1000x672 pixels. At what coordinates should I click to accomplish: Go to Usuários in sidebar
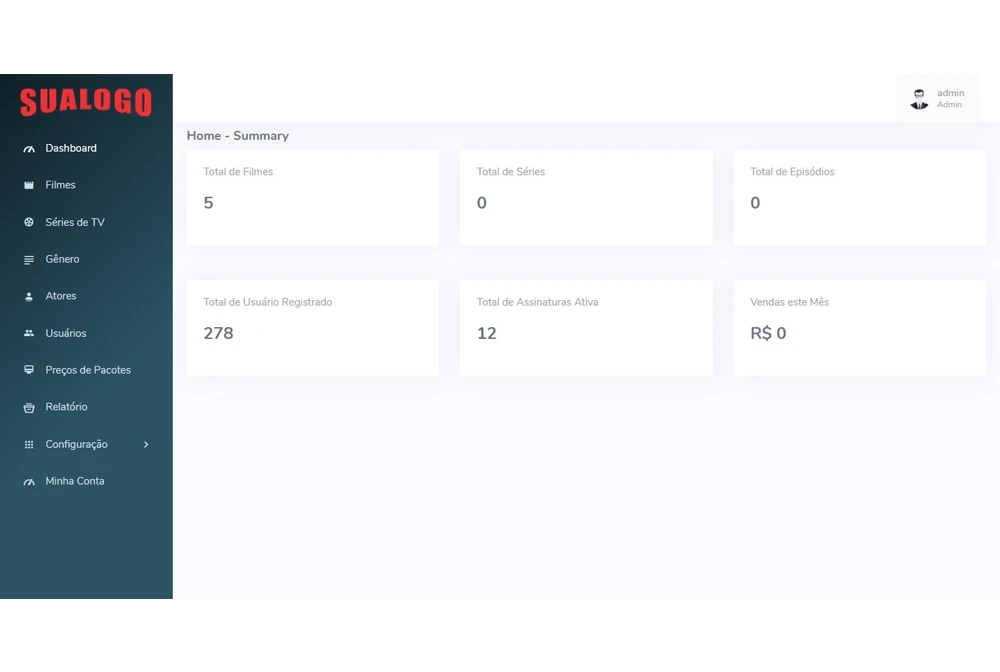[65, 333]
